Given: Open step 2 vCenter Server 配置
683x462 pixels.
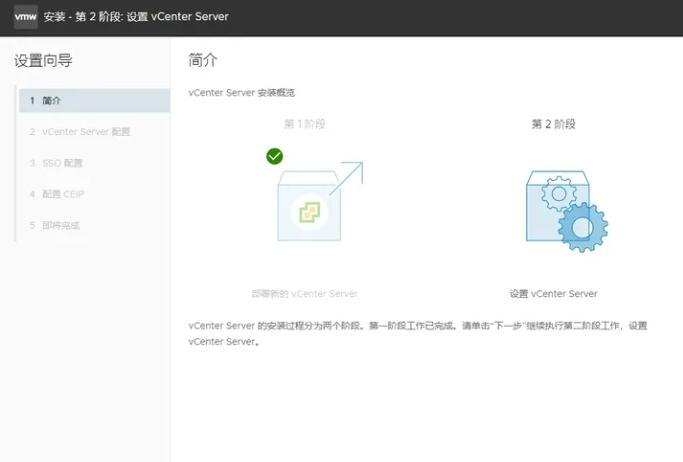Looking at the screenshot, I should coord(80,132).
